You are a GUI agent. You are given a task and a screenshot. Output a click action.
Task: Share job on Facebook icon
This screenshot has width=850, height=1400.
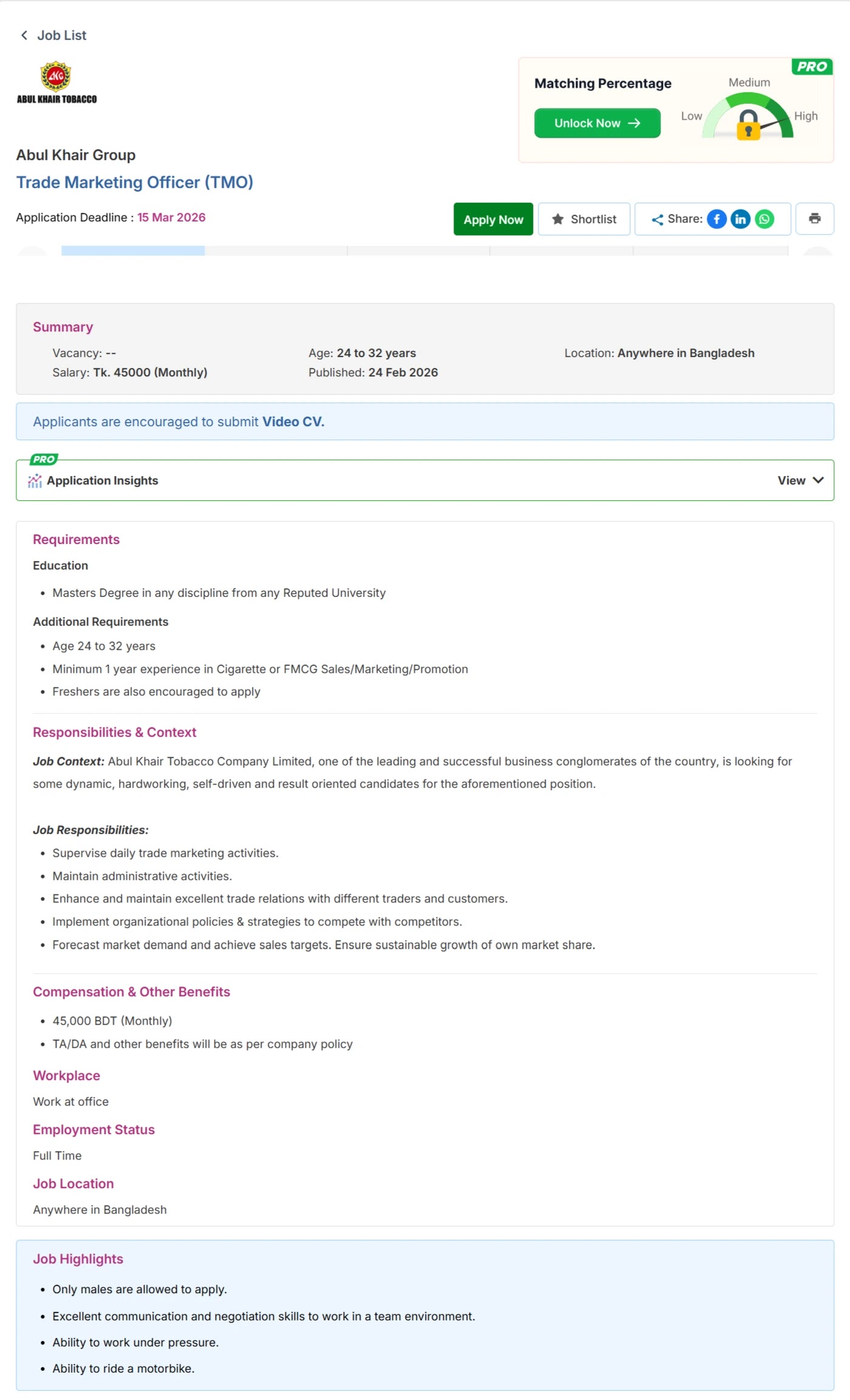point(716,219)
